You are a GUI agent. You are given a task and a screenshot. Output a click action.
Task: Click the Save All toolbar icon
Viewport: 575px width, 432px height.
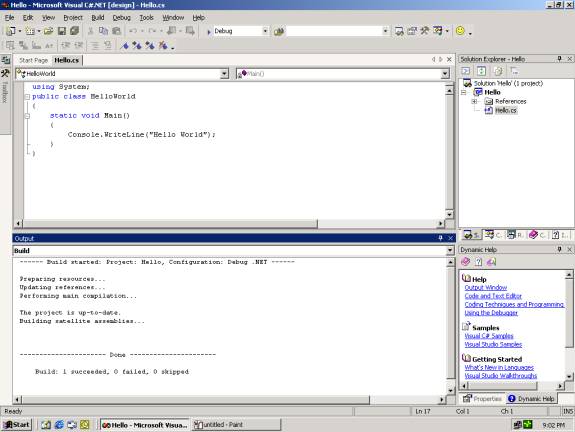74,31
